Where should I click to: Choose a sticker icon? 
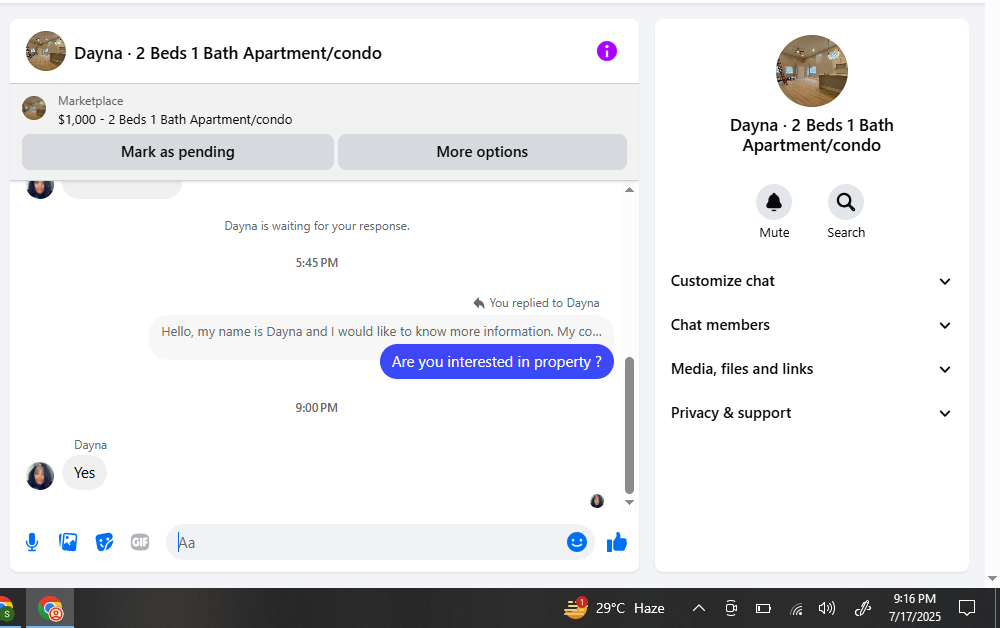pos(104,542)
